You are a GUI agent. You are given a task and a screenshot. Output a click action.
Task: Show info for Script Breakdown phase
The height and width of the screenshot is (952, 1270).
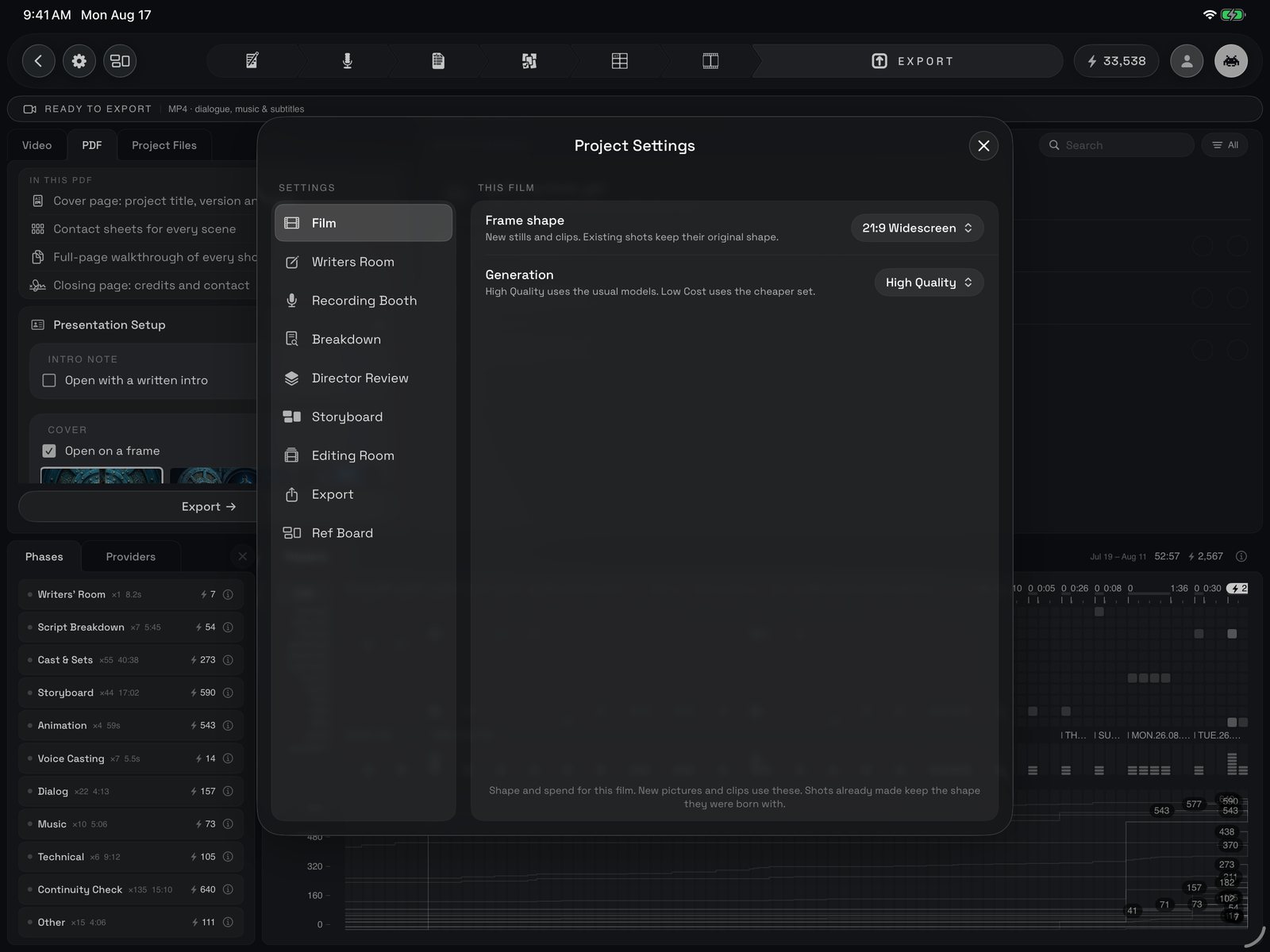228,628
